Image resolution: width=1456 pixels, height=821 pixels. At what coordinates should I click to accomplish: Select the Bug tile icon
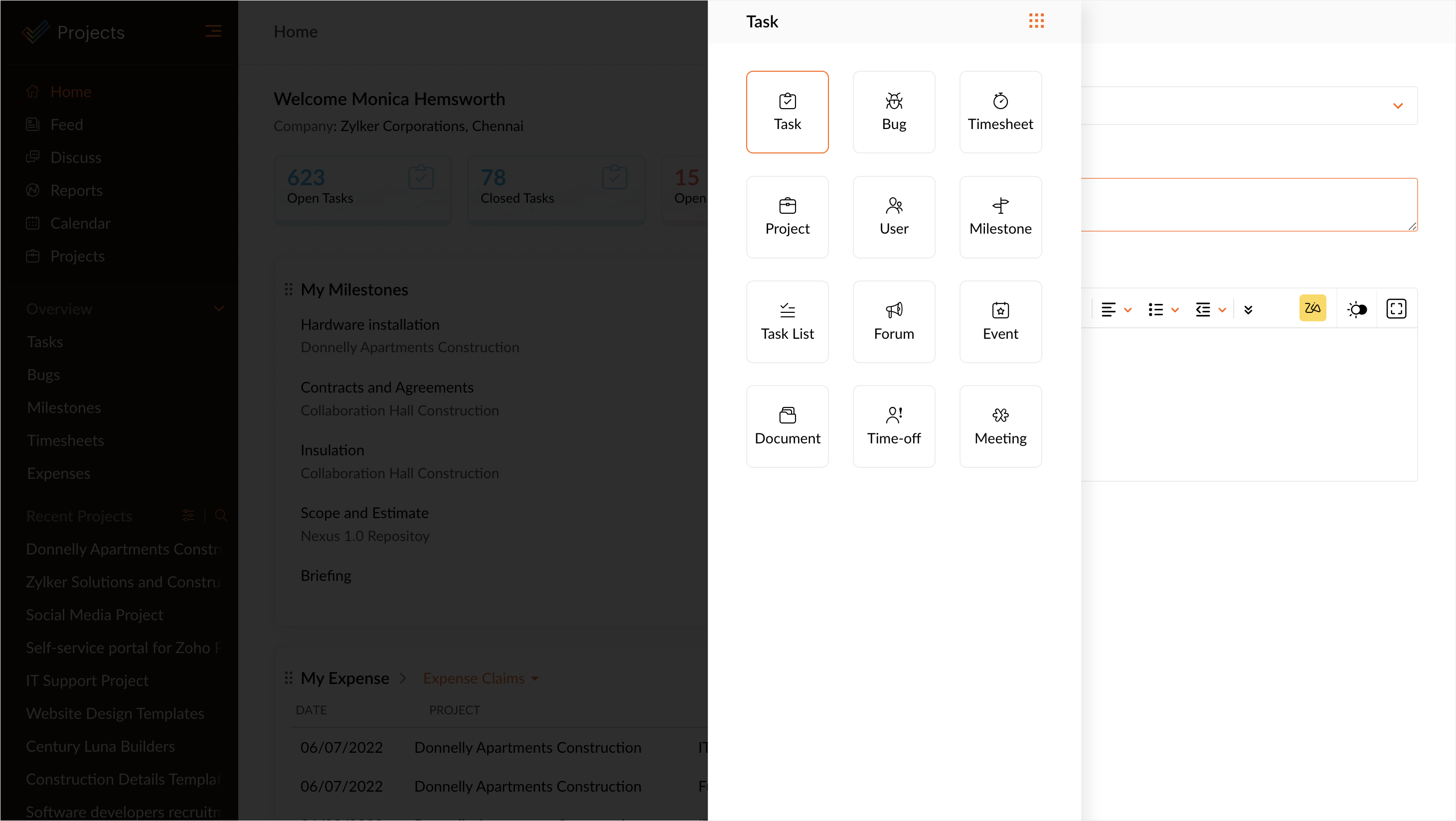pos(894,111)
